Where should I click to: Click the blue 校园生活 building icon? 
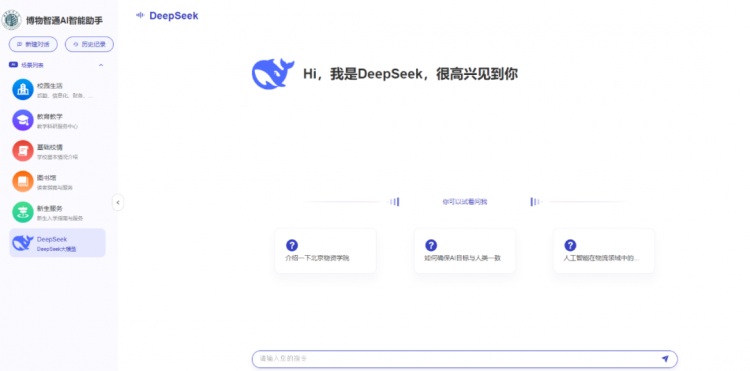[23, 89]
